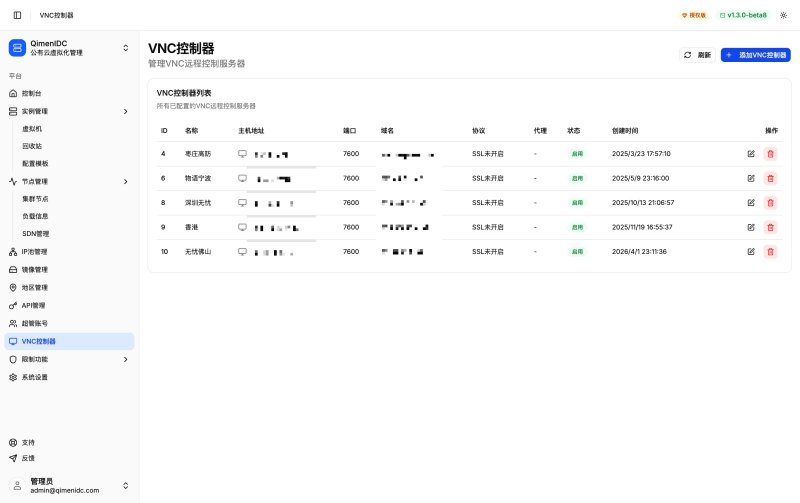Collapse the 实例管理 section chevron

pyautogui.click(x=126, y=111)
